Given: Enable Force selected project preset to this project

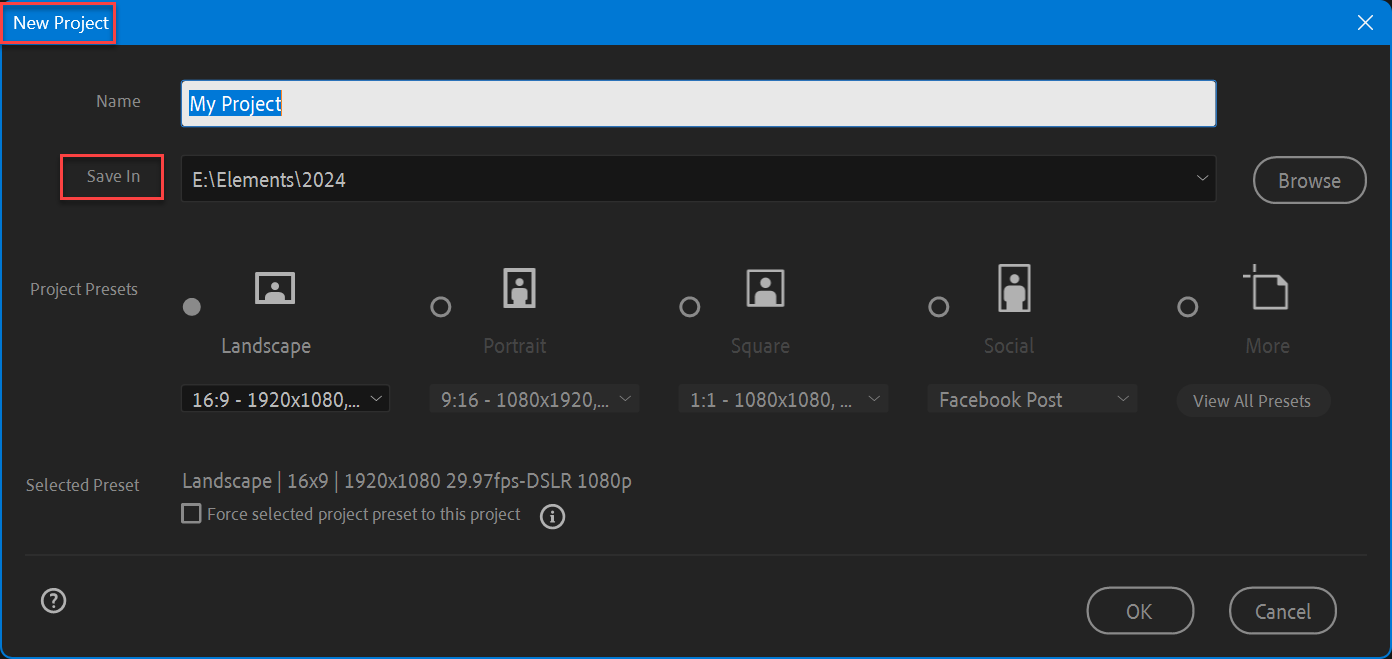Looking at the screenshot, I should click(x=190, y=513).
